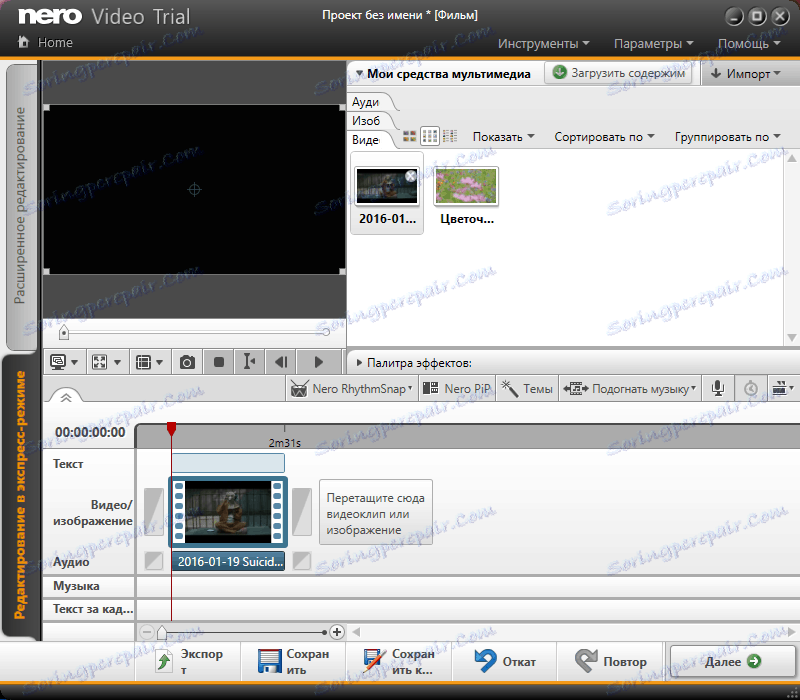Click the Экспорт button

(x=188, y=662)
